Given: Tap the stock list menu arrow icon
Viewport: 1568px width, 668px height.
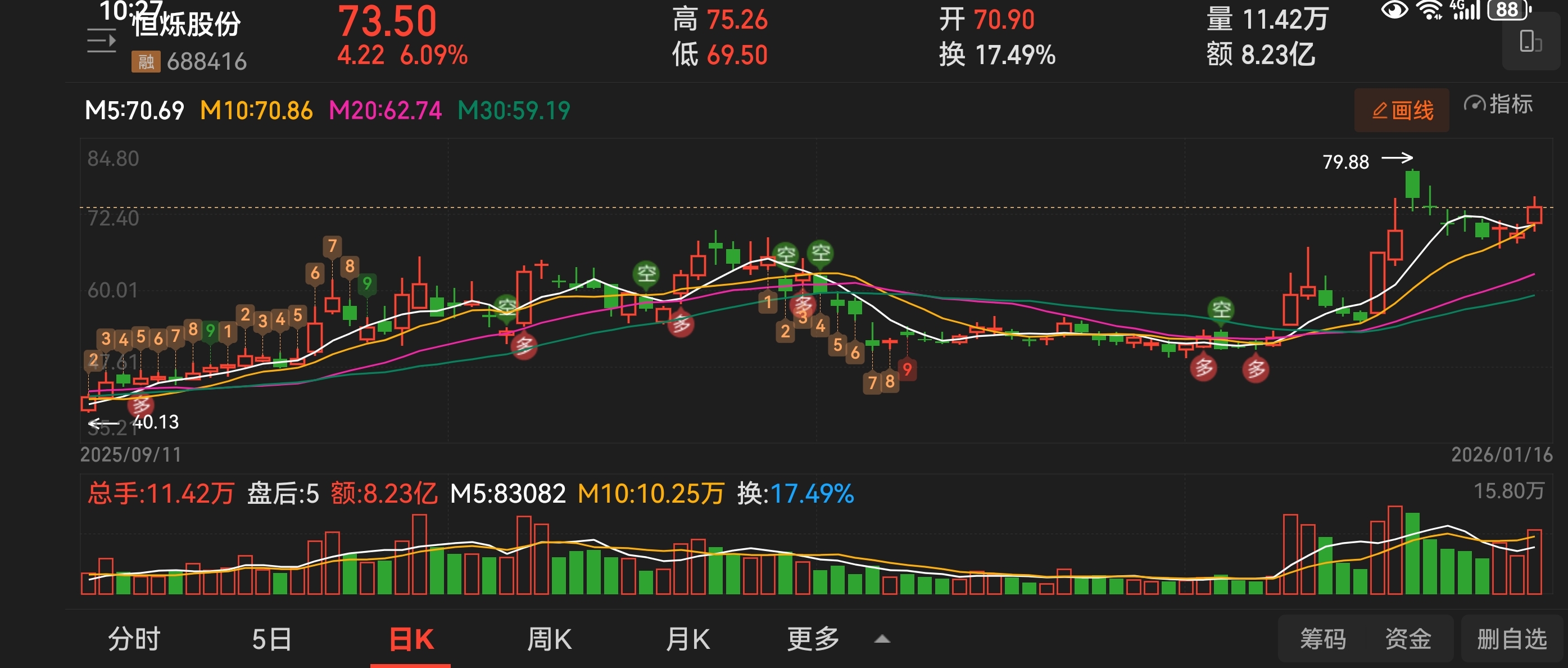Looking at the screenshot, I should click(101, 42).
